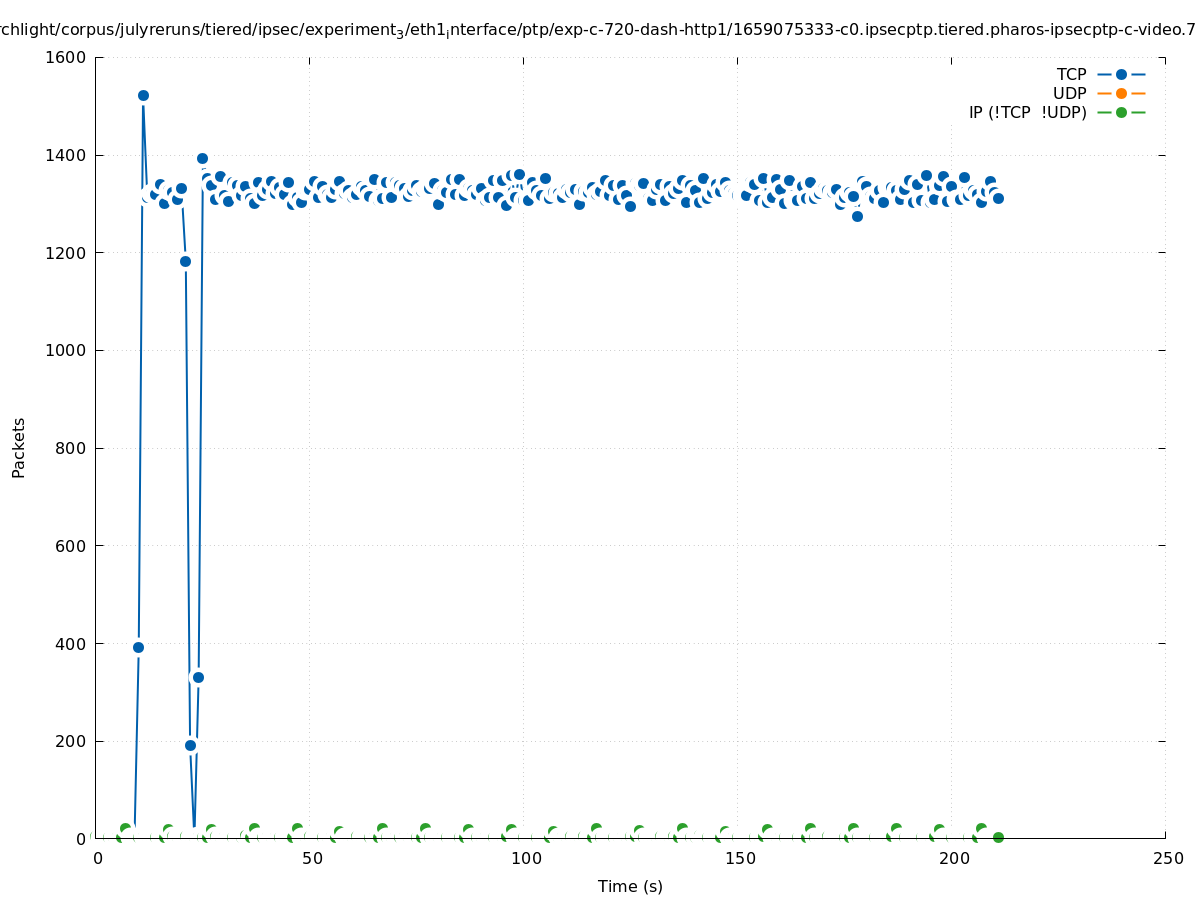Click the 100 x-axis tick label
This screenshot has width=1197, height=900.
pyautogui.click(x=525, y=858)
